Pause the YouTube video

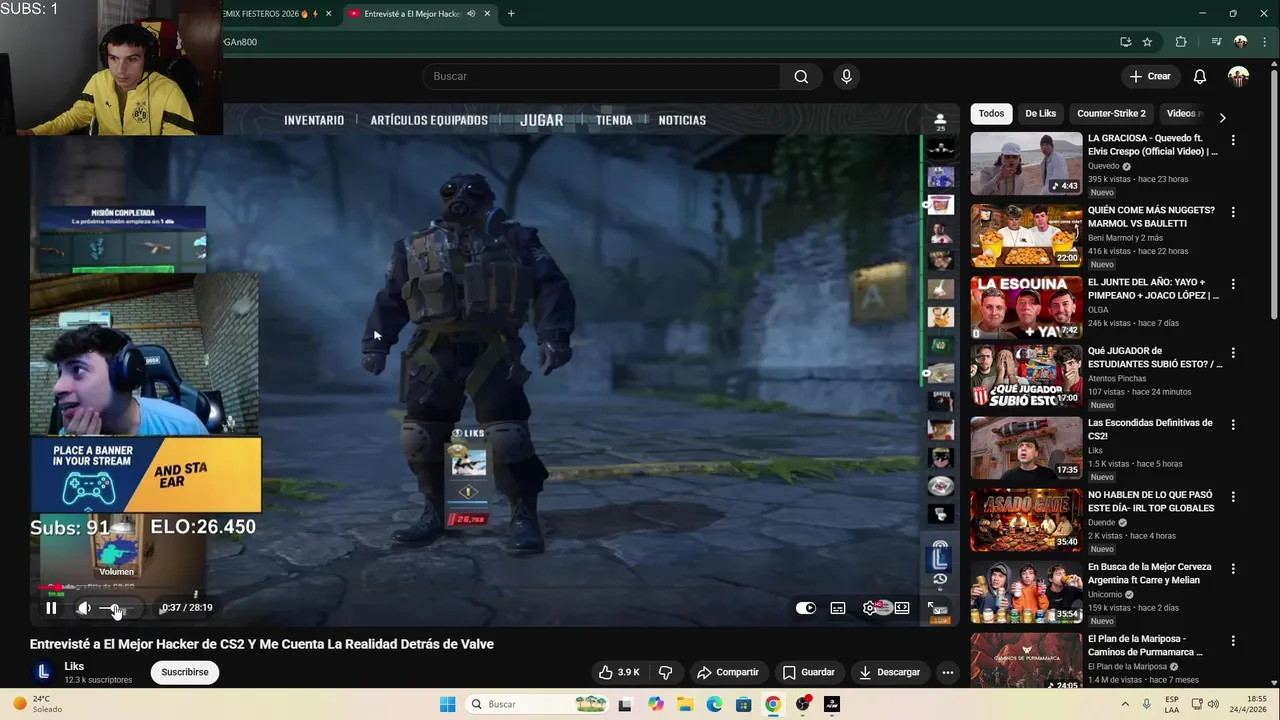(51, 608)
